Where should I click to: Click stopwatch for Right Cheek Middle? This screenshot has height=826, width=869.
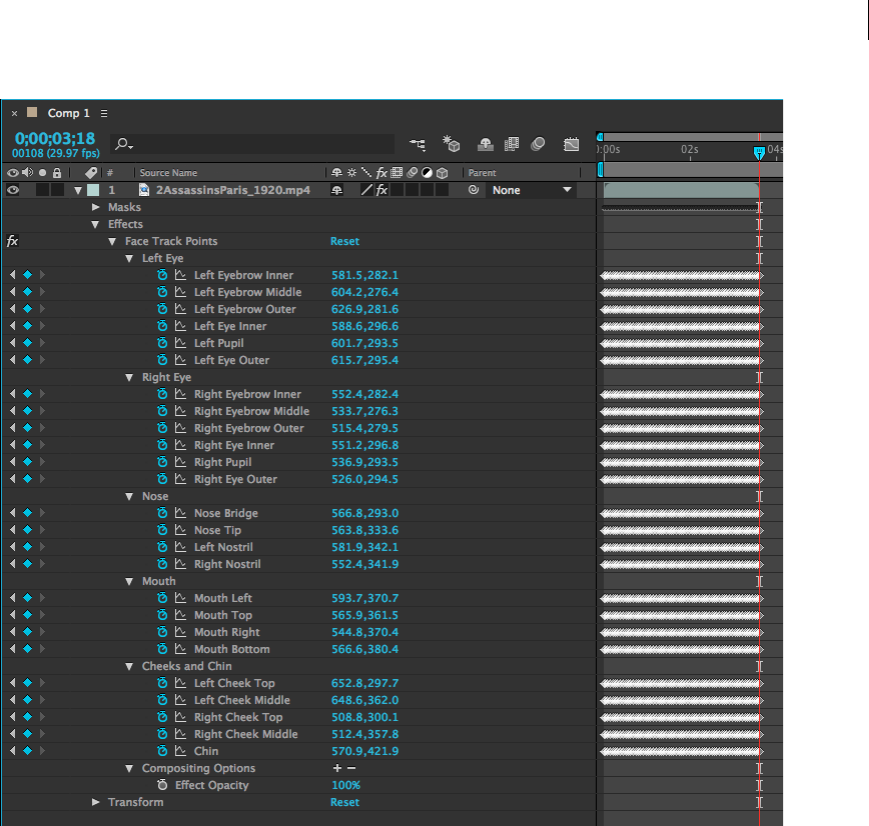click(x=162, y=734)
